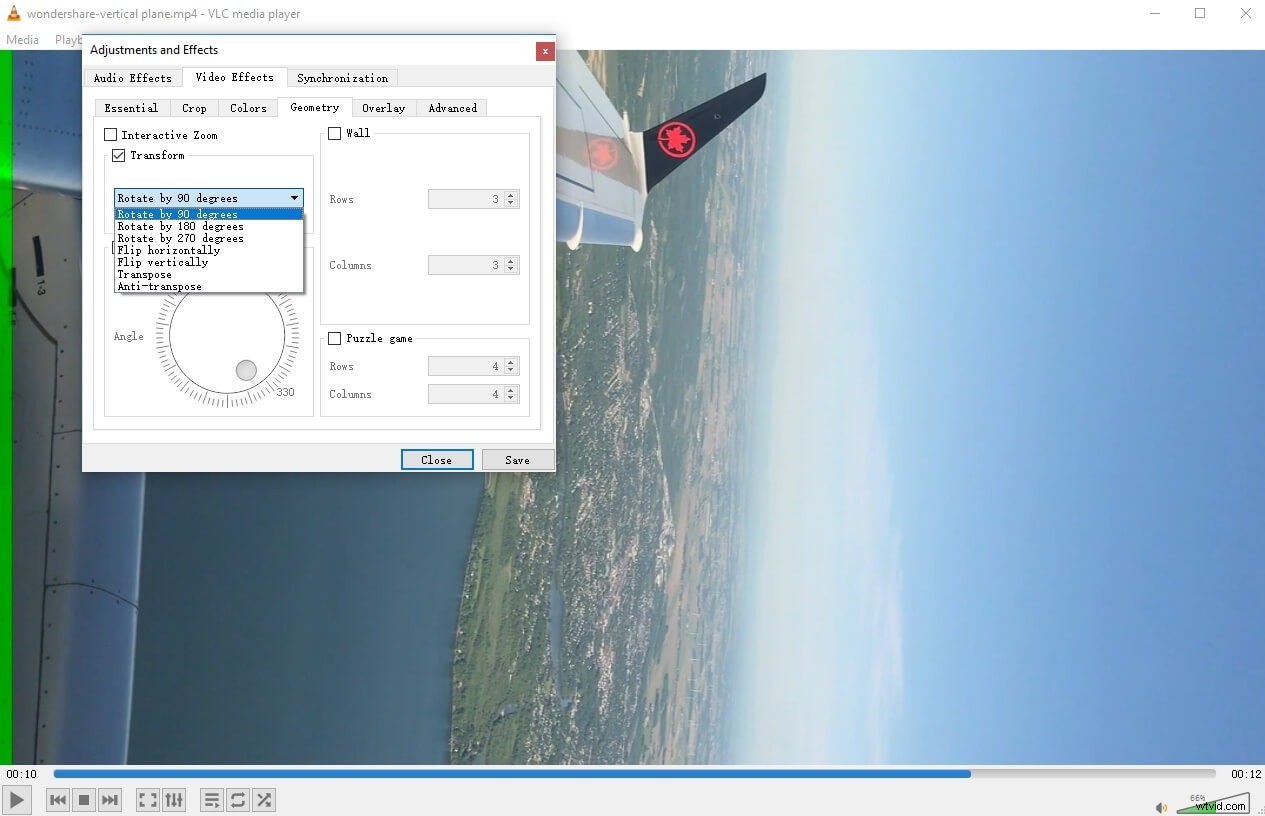Enable the Interactive Zoom checkbox
1265x816 pixels.
point(111,134)
